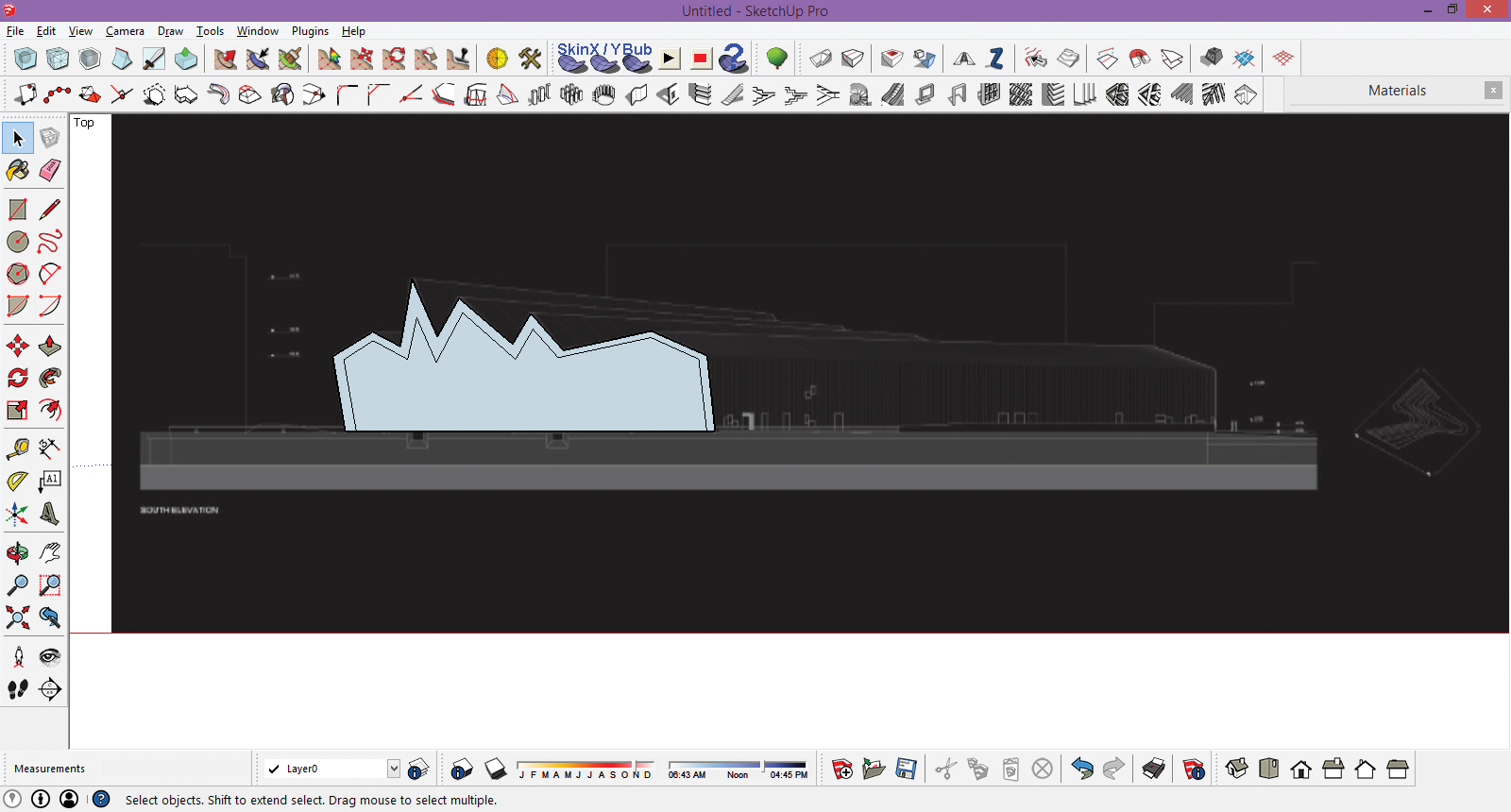
Task: Click the Measurements input box
Action: [x=175, y=769]
